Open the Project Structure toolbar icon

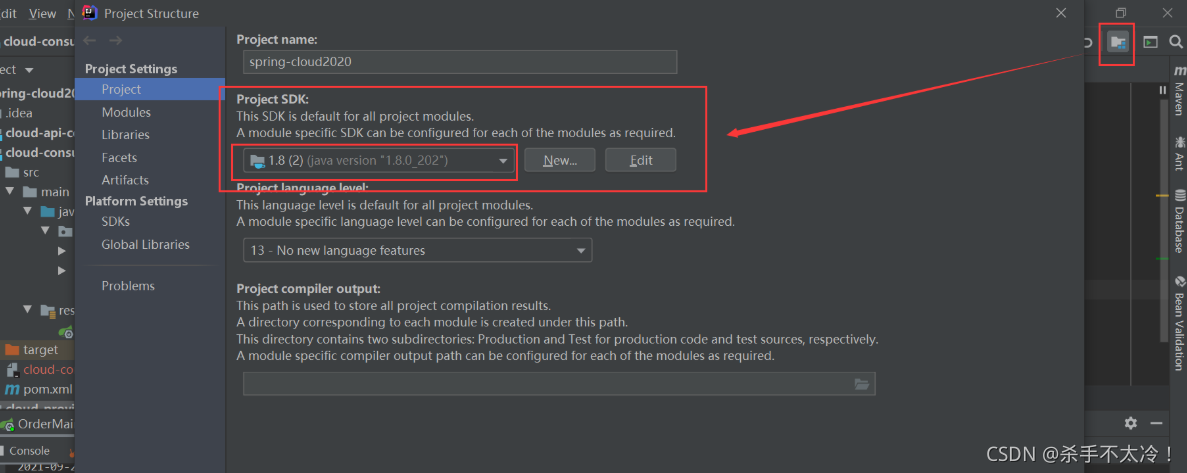click(1117, 42)
